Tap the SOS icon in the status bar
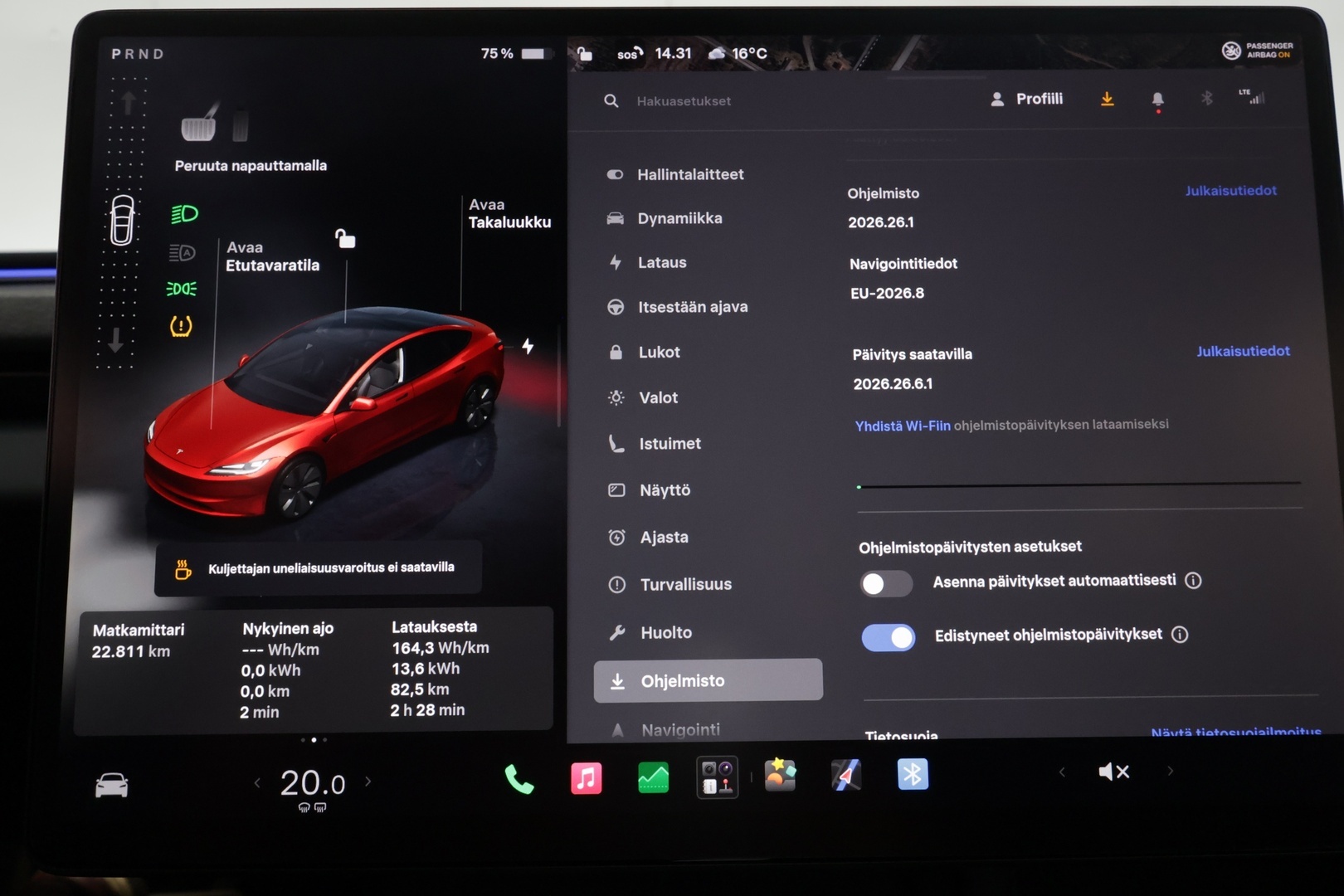1344x896 pixels. coord(630,54)
